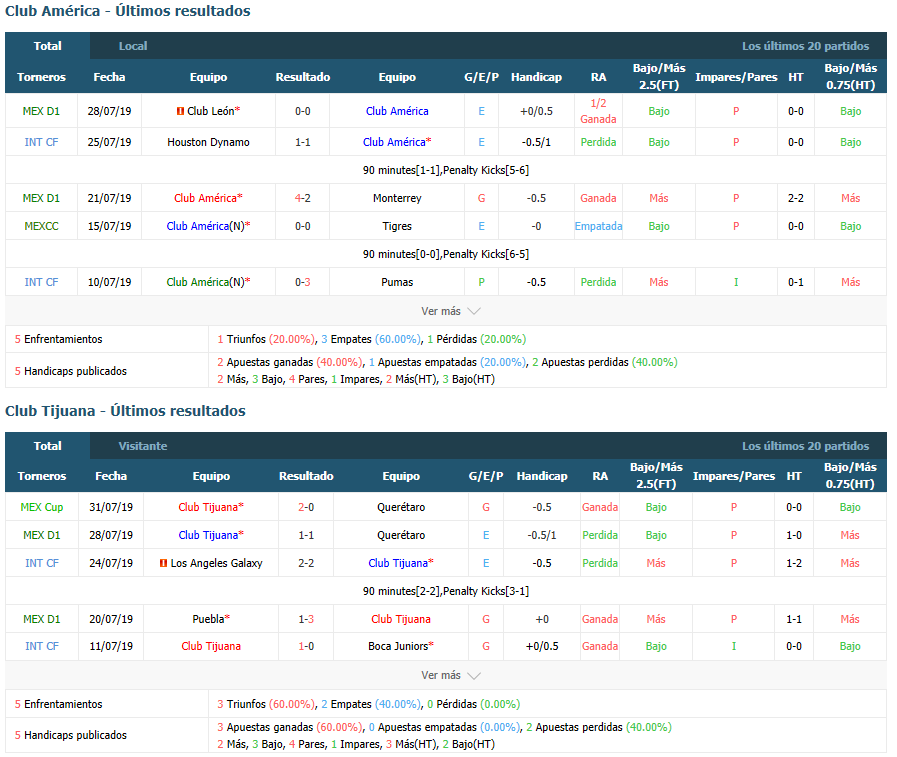Viewport: 897px width, 757px height.
Task: Click INT CF in the 11/07/19 row
Action: [42, 646]
